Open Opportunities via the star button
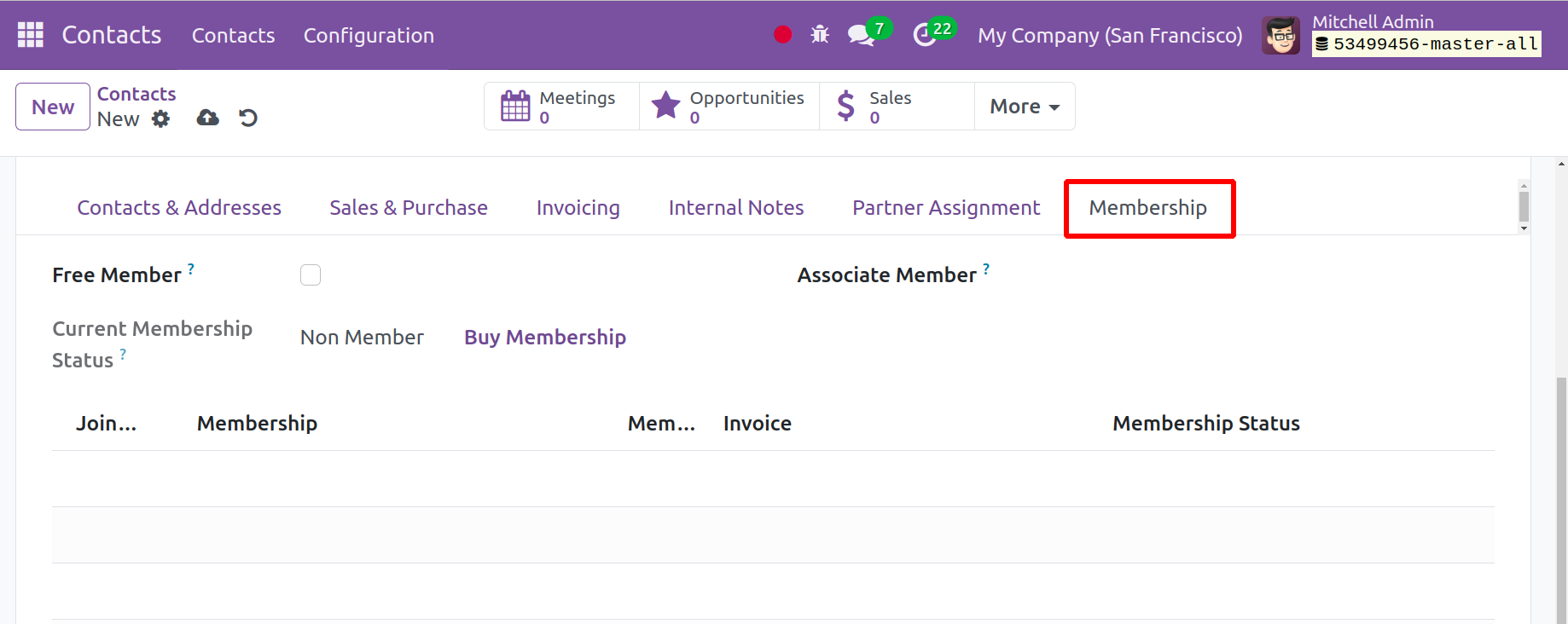This screenshot has height=624, width=1568. 729,107
